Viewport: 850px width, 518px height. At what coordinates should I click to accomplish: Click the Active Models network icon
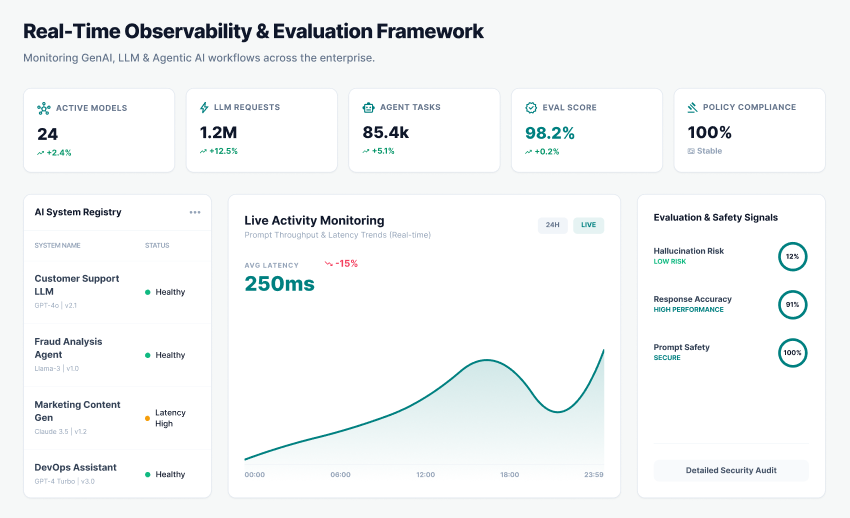(x=43, y=108)
